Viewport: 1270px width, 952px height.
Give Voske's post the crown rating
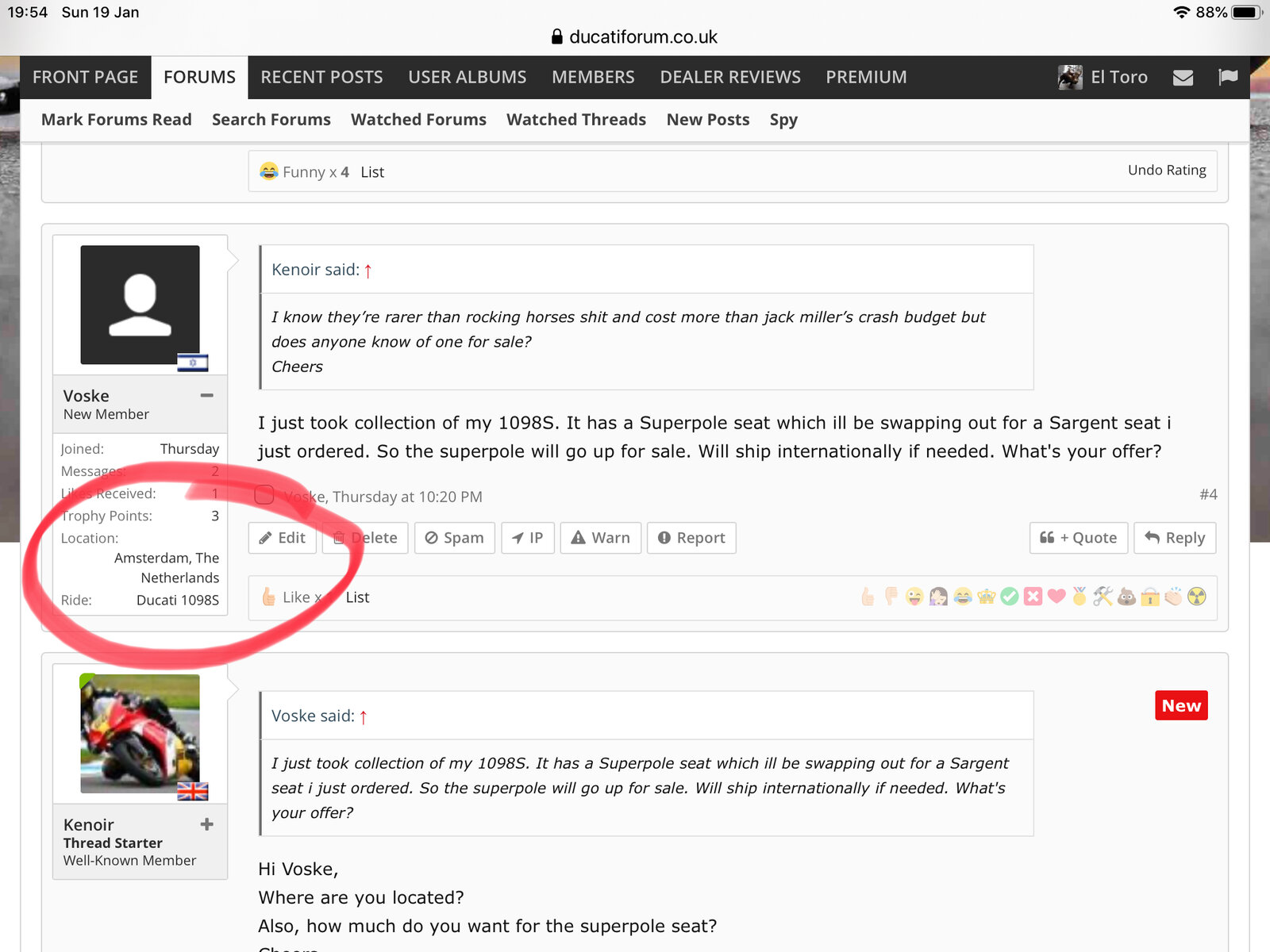[x=987, y=597]
